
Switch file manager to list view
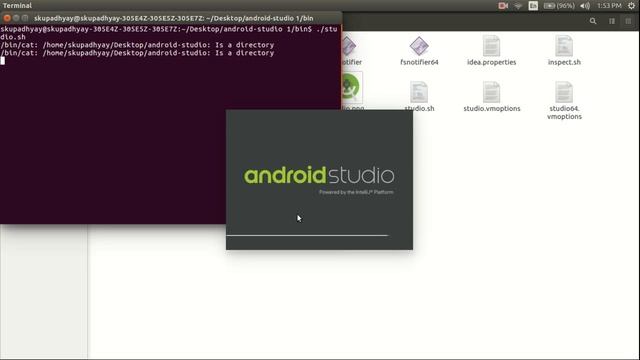pos(611,21)
